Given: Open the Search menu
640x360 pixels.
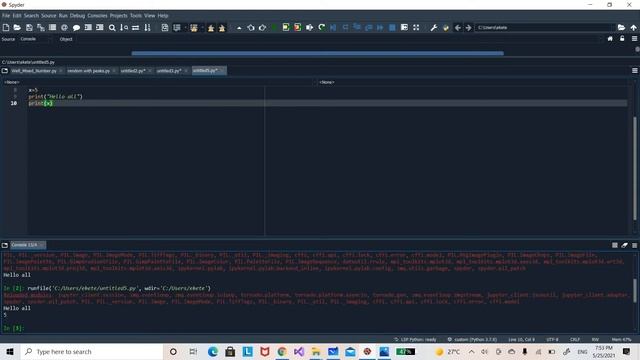Looking at the screenshot, I should (31, 16).
